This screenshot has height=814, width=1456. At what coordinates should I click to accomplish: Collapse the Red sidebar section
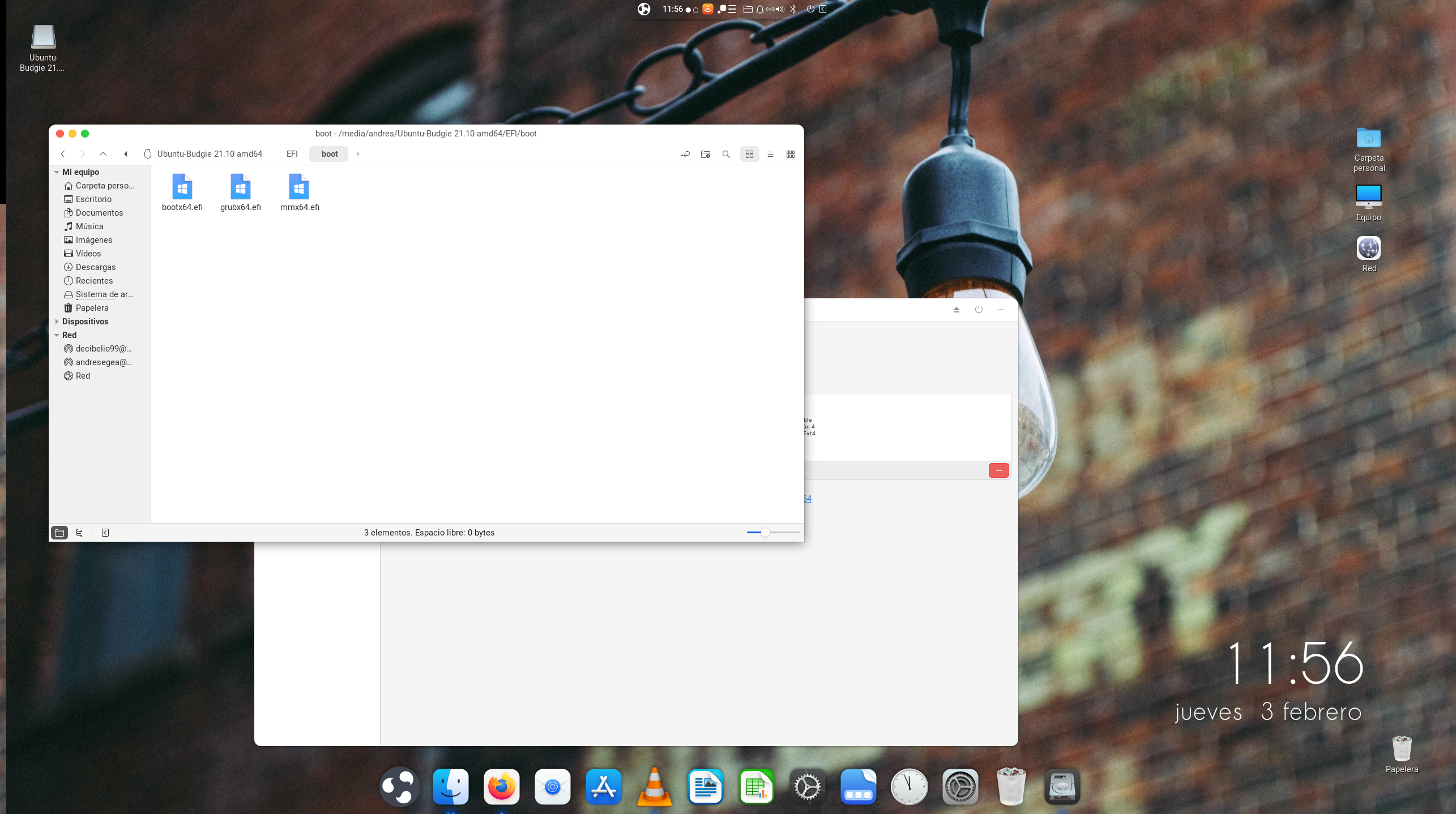[x=57, y=335]
